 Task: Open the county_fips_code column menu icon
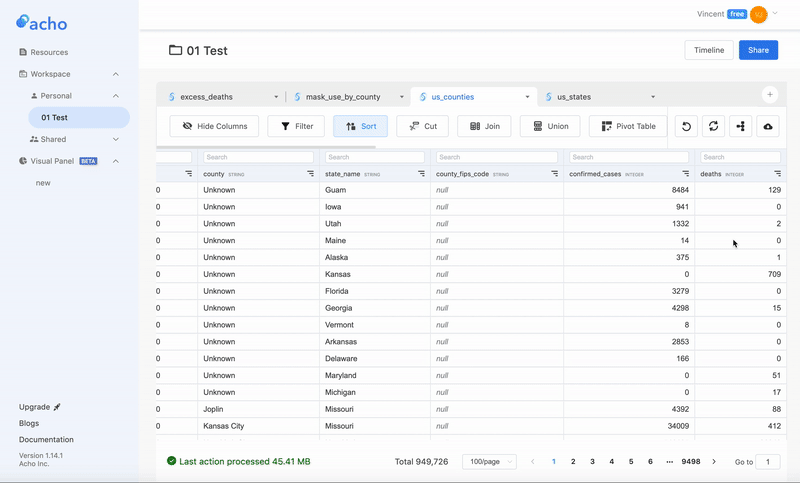pyautogui.click(x=555, y=174)
